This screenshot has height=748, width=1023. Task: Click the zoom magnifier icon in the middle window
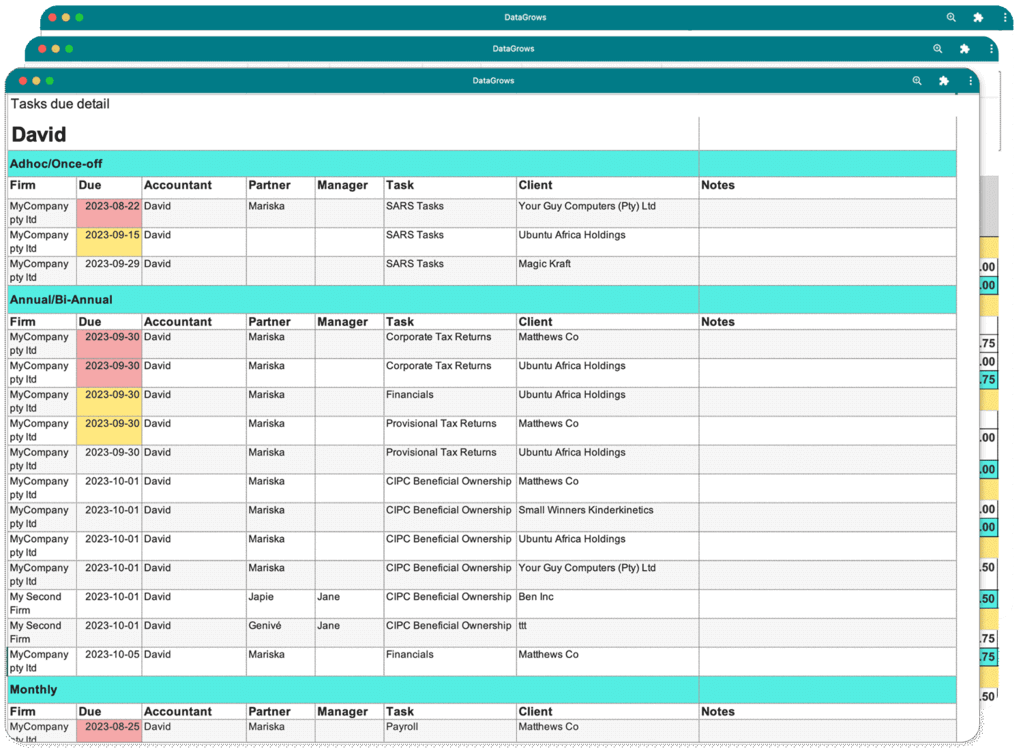point(938,48)
